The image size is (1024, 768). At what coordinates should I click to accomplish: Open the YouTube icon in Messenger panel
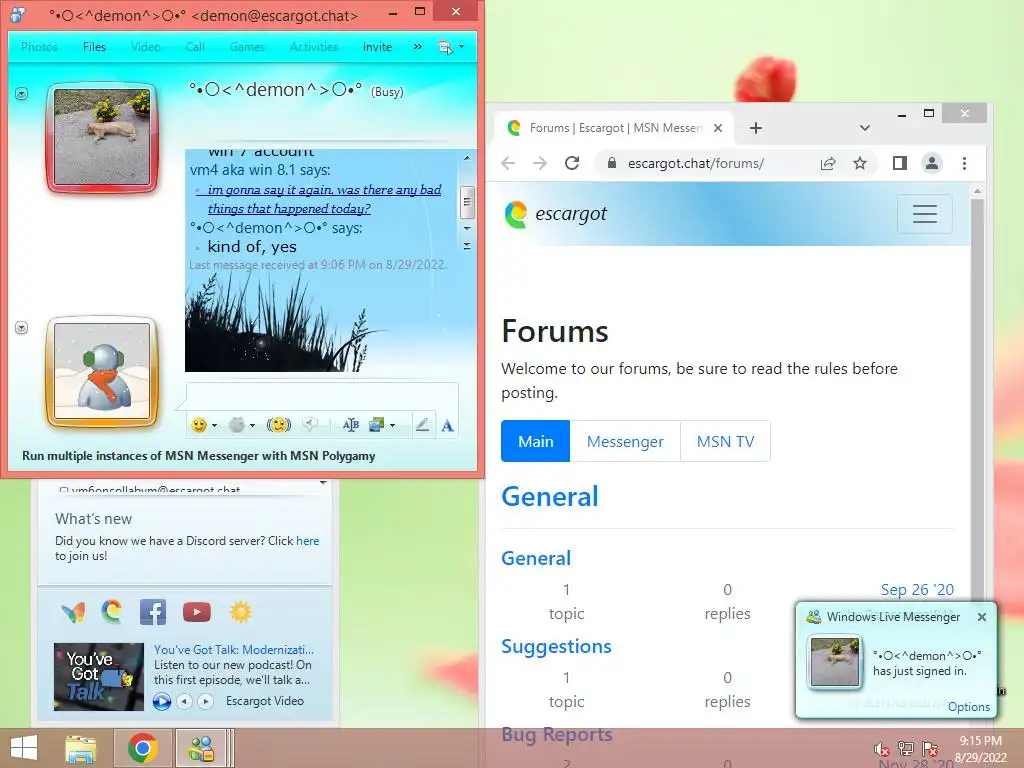click(x=197, y=612)
